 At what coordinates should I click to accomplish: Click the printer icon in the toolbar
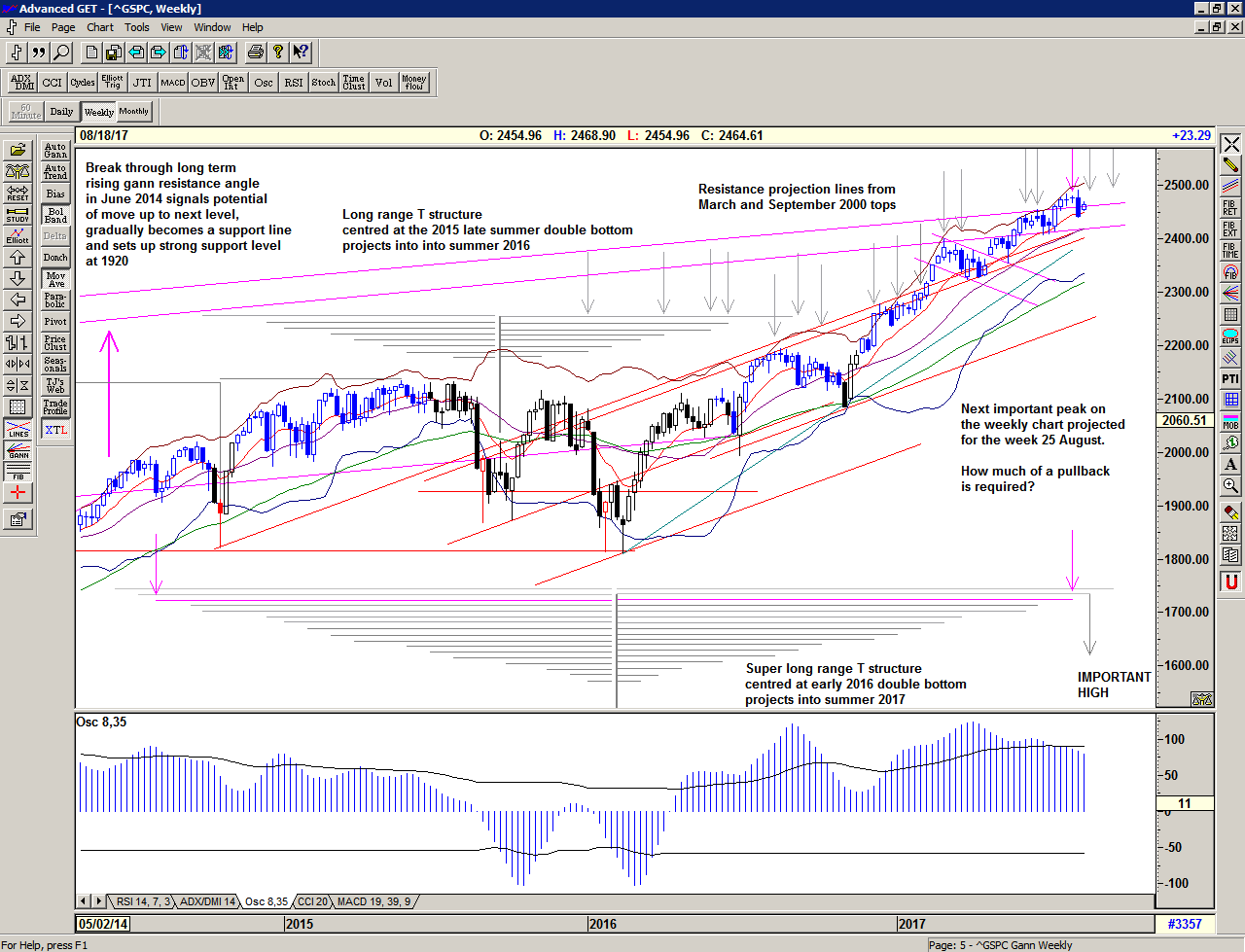255,53
